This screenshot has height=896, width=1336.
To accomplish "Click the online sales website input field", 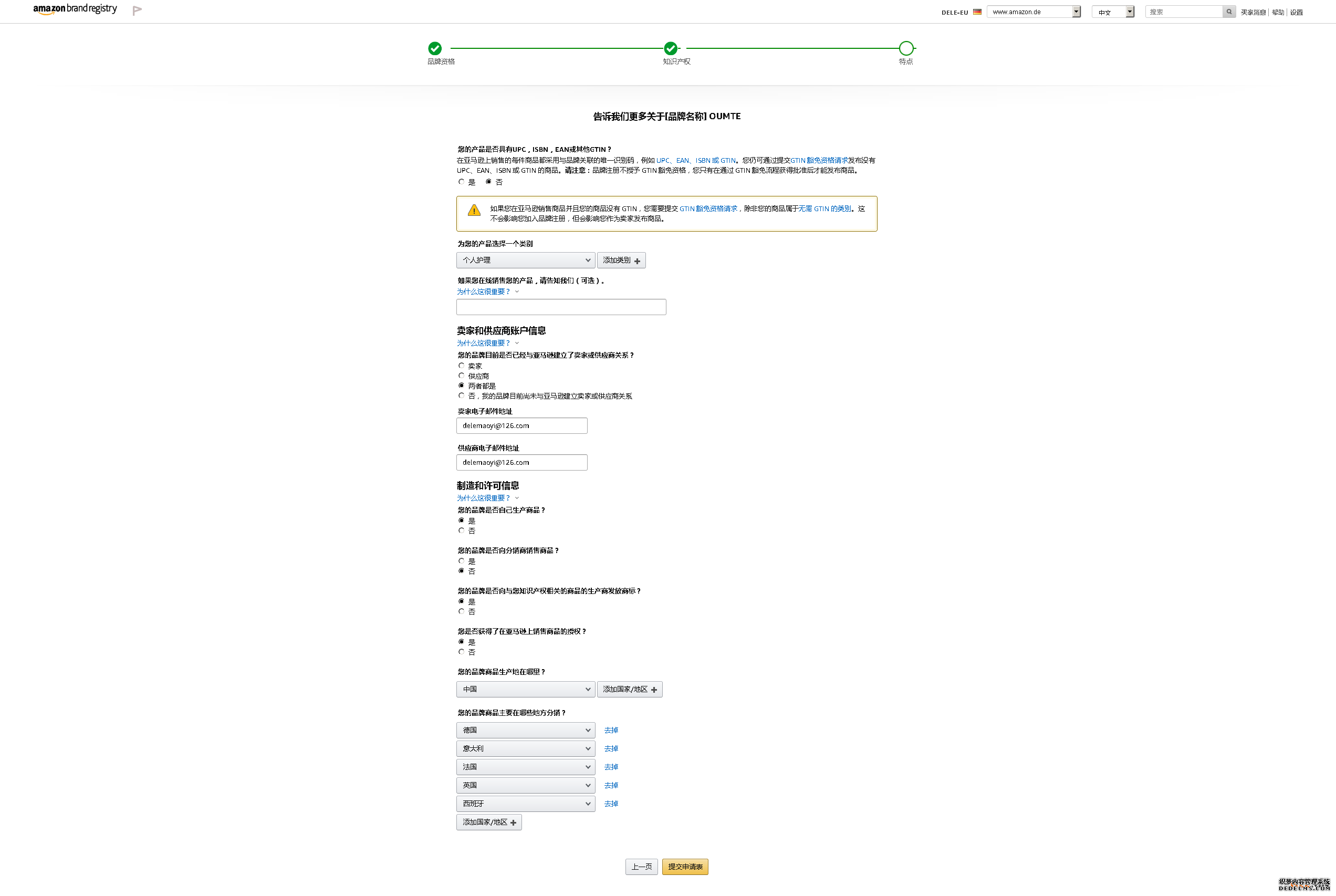I will coord(561,307).
